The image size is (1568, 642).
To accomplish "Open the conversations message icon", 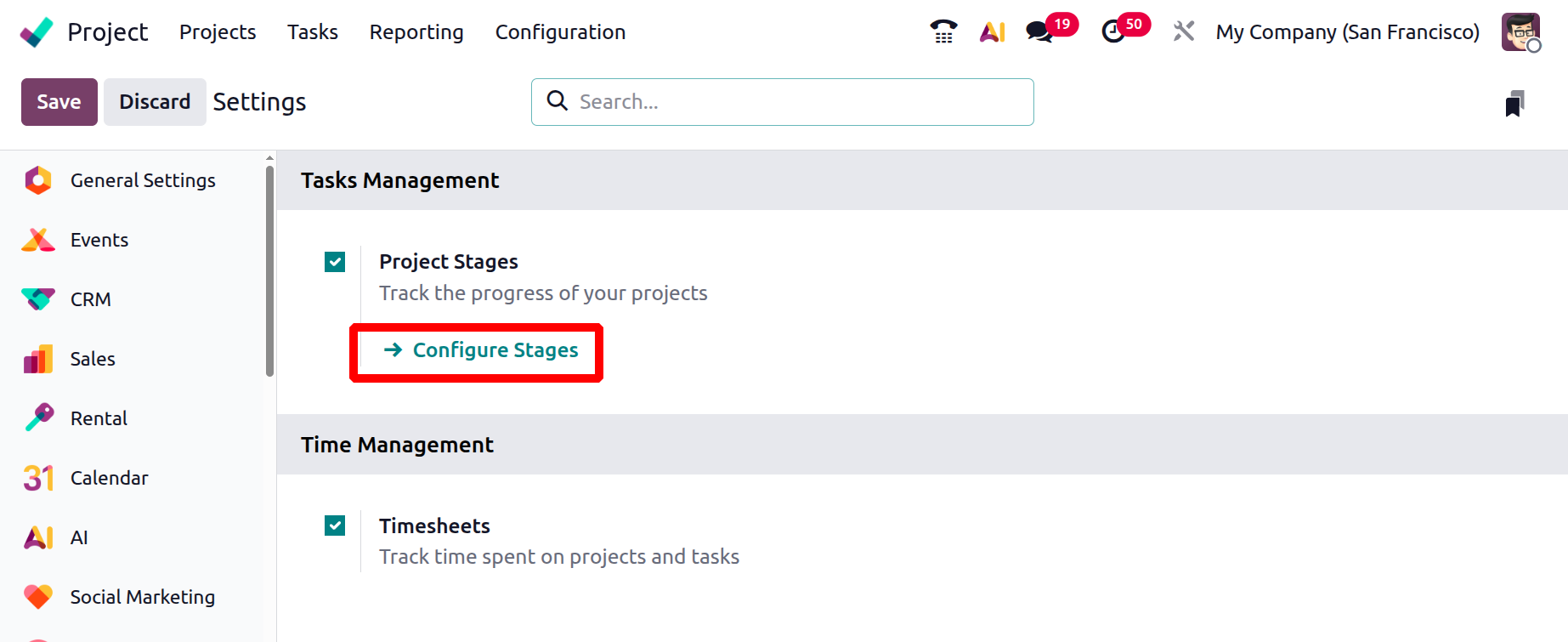I will [1039, 32].
